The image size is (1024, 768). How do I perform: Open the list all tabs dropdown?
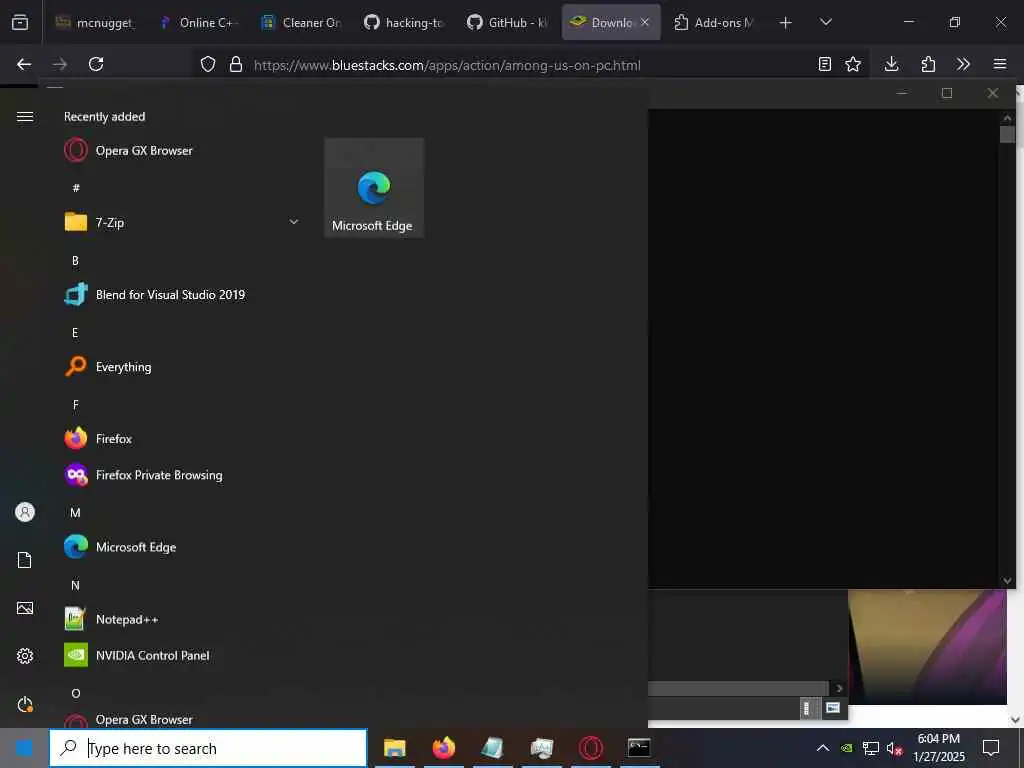(825, 22)
